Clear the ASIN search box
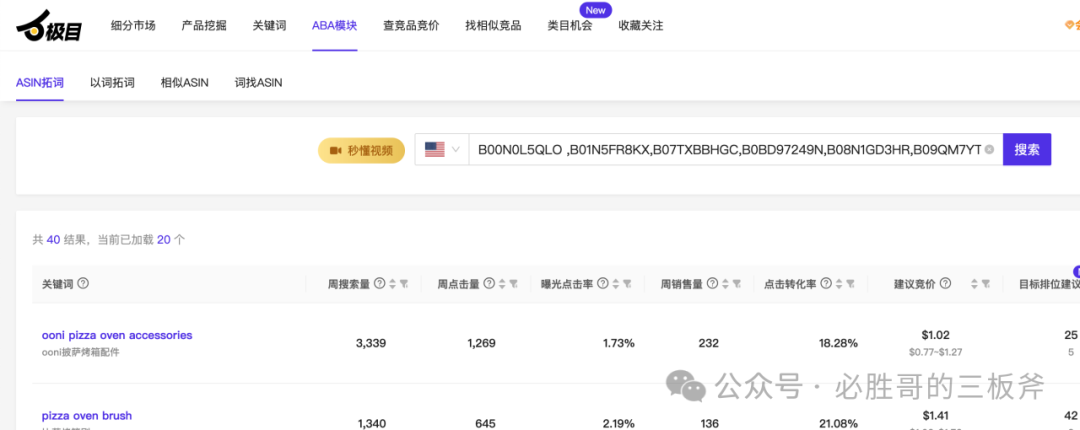 [989, 150]
